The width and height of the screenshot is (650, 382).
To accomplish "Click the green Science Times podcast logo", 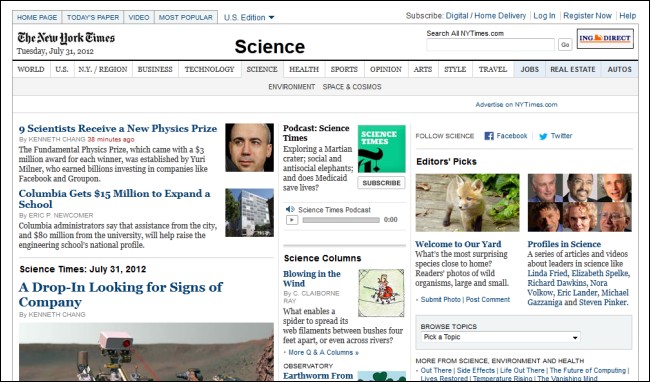I will [x=381, y=149].
